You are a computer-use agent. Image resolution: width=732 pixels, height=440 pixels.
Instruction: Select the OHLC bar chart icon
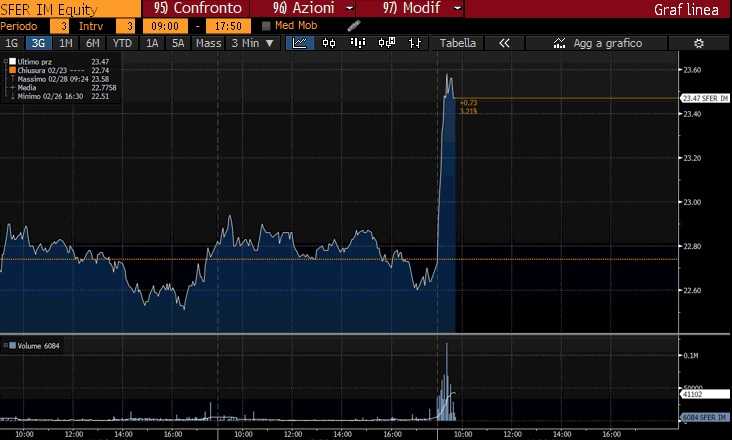point(415,43)
